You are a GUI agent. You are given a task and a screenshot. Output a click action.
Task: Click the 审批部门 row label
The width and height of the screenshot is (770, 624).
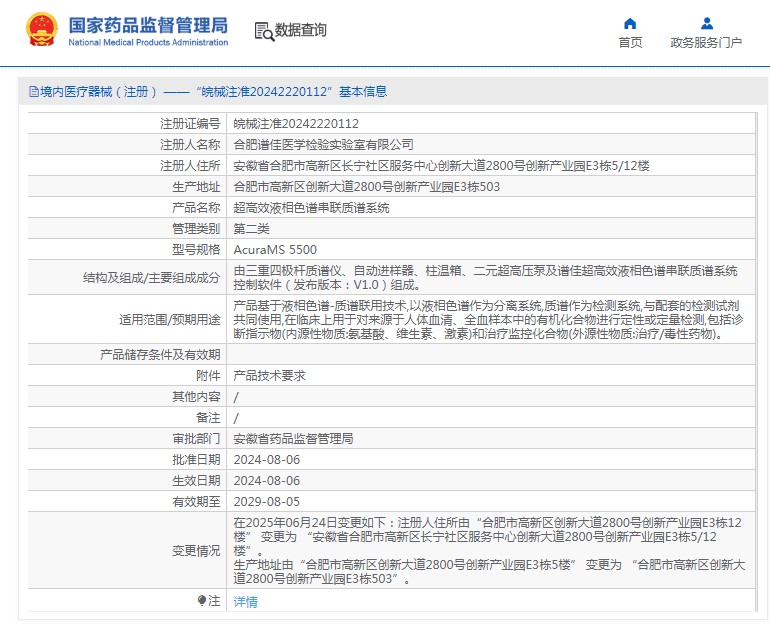click(196, 439)
